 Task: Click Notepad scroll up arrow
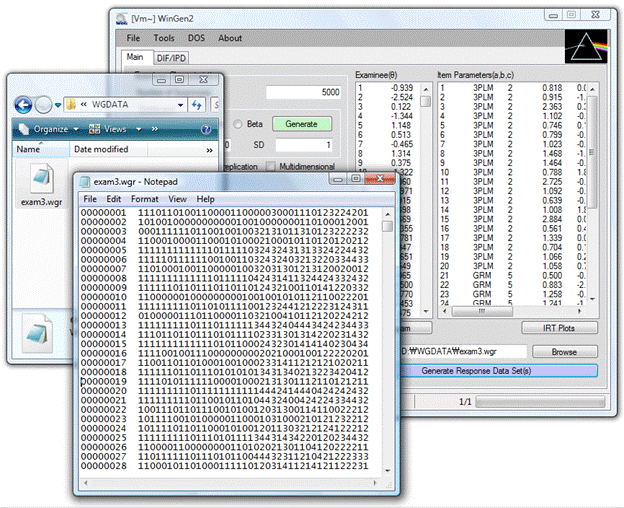click(x=387, y=214)
